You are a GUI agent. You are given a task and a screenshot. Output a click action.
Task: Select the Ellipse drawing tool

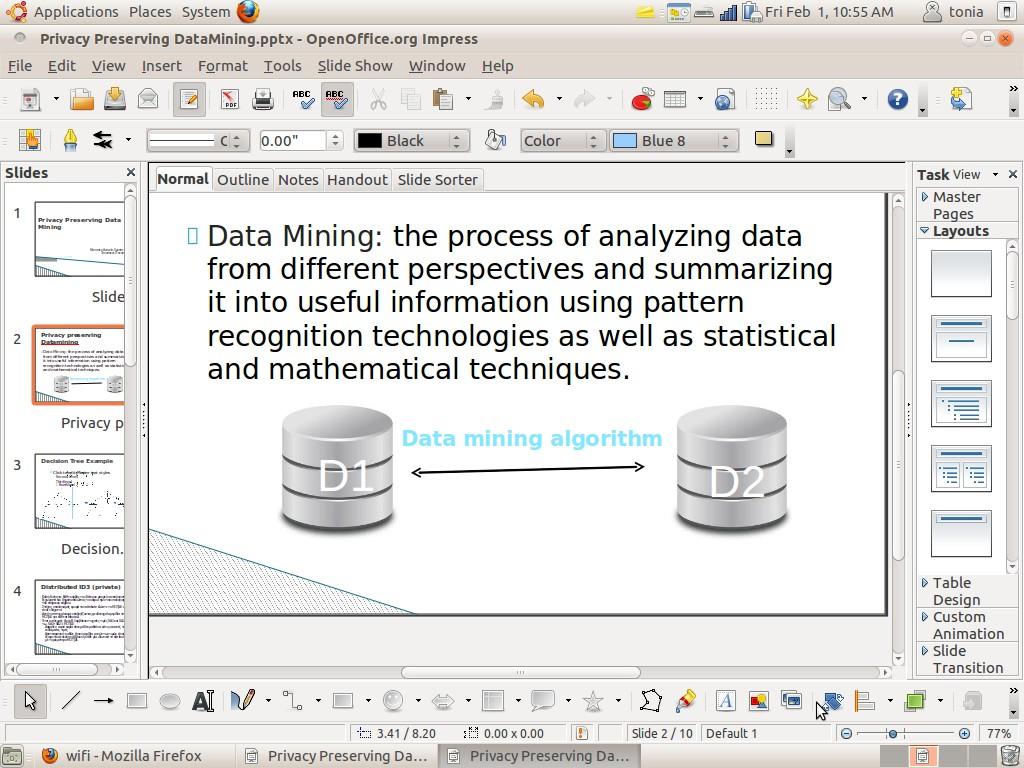[170, 701]
